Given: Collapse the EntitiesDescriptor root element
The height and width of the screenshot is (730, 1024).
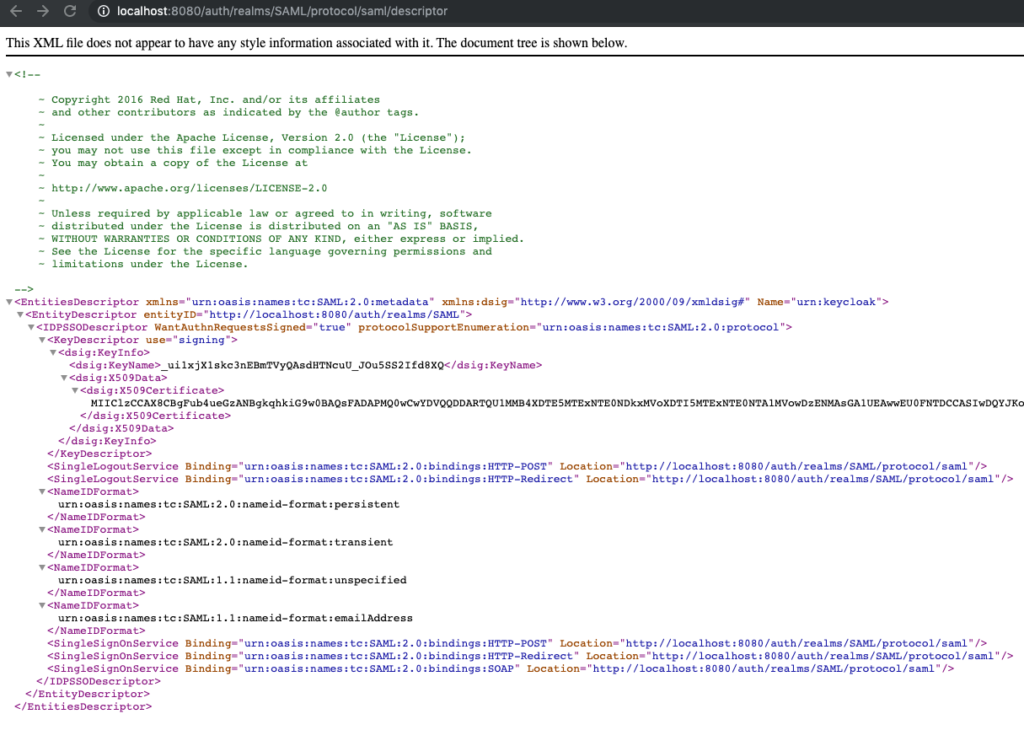Looking at the screenshot, I should coord(8,301).
